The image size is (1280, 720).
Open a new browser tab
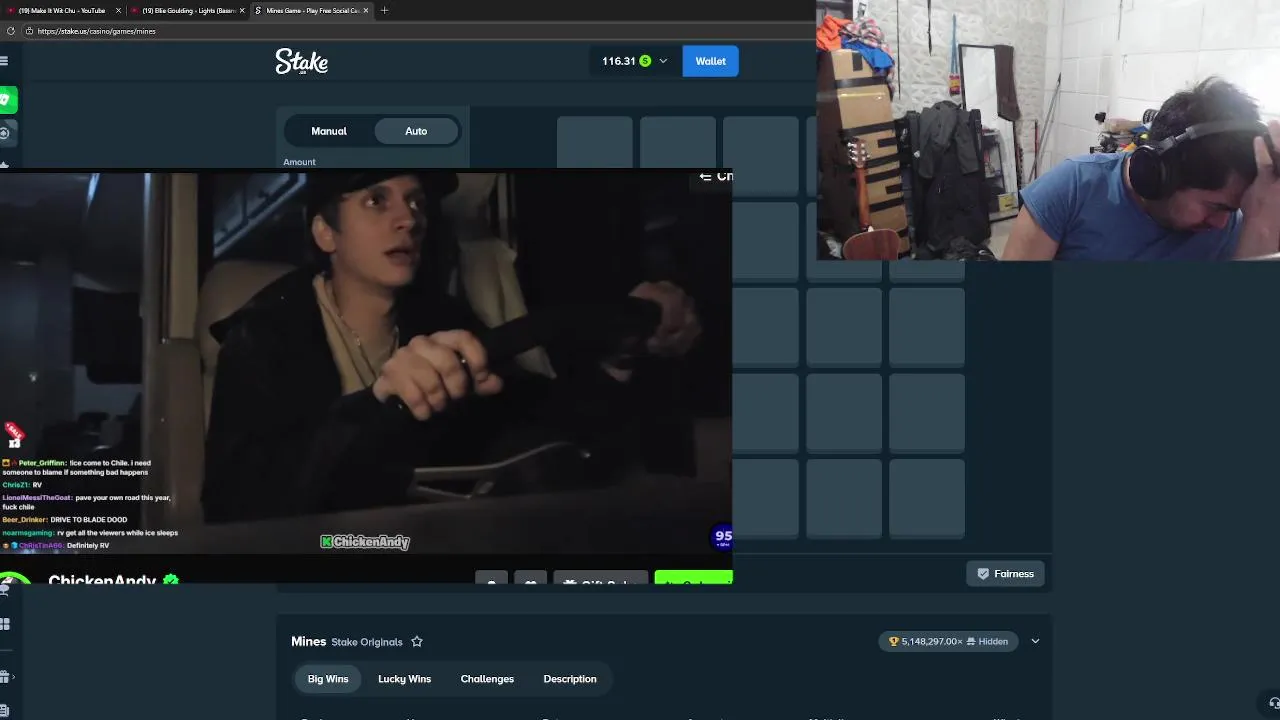coord(384,10)
